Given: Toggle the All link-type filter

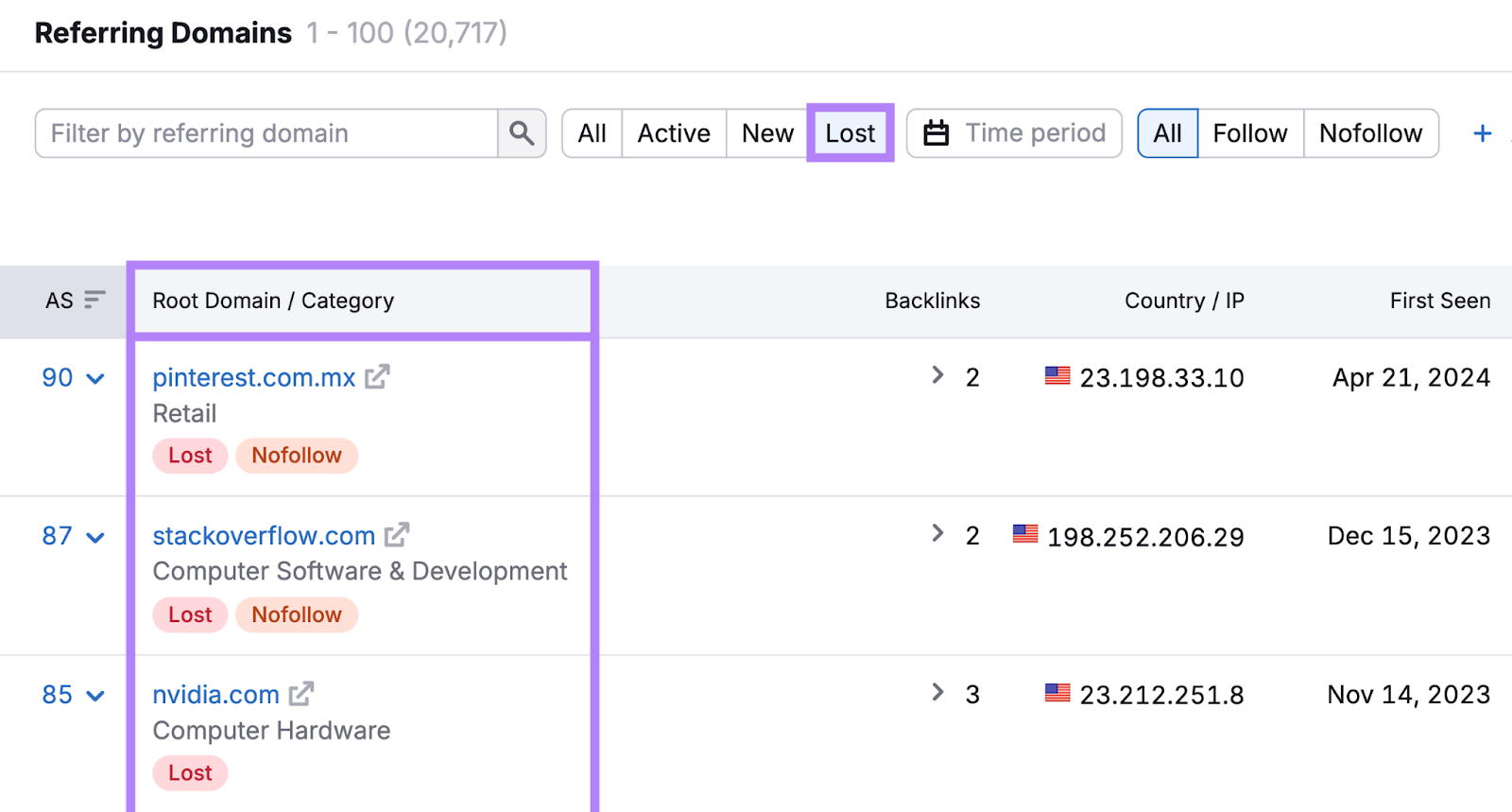Looking at the screenshot, I should 1167,133.
